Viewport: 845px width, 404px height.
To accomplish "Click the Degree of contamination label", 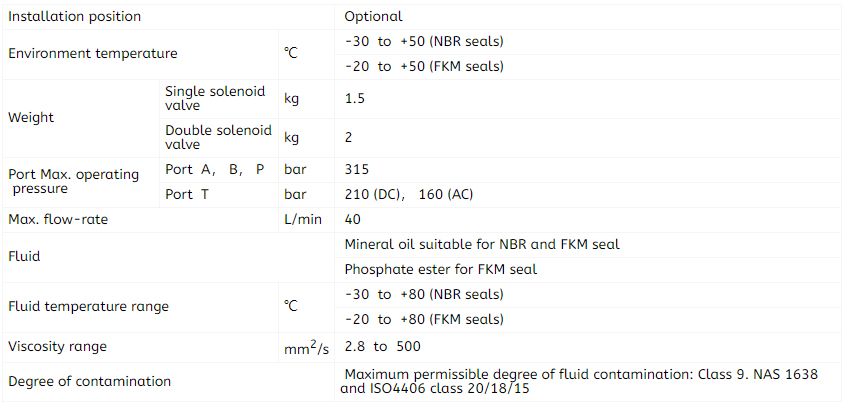I will click(x=89, y=381).
